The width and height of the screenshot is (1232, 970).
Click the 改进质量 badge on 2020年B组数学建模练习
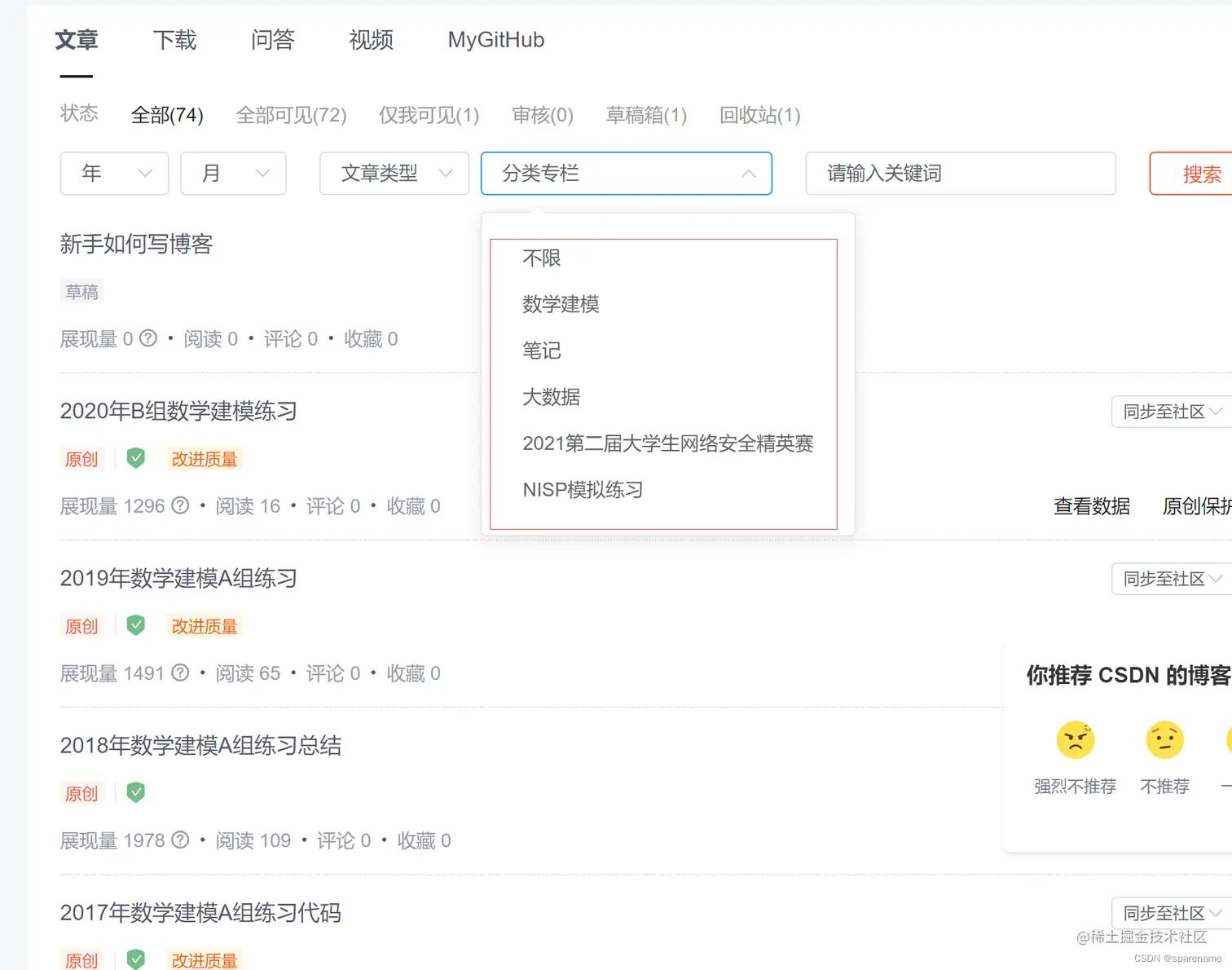tap(205, 458)
